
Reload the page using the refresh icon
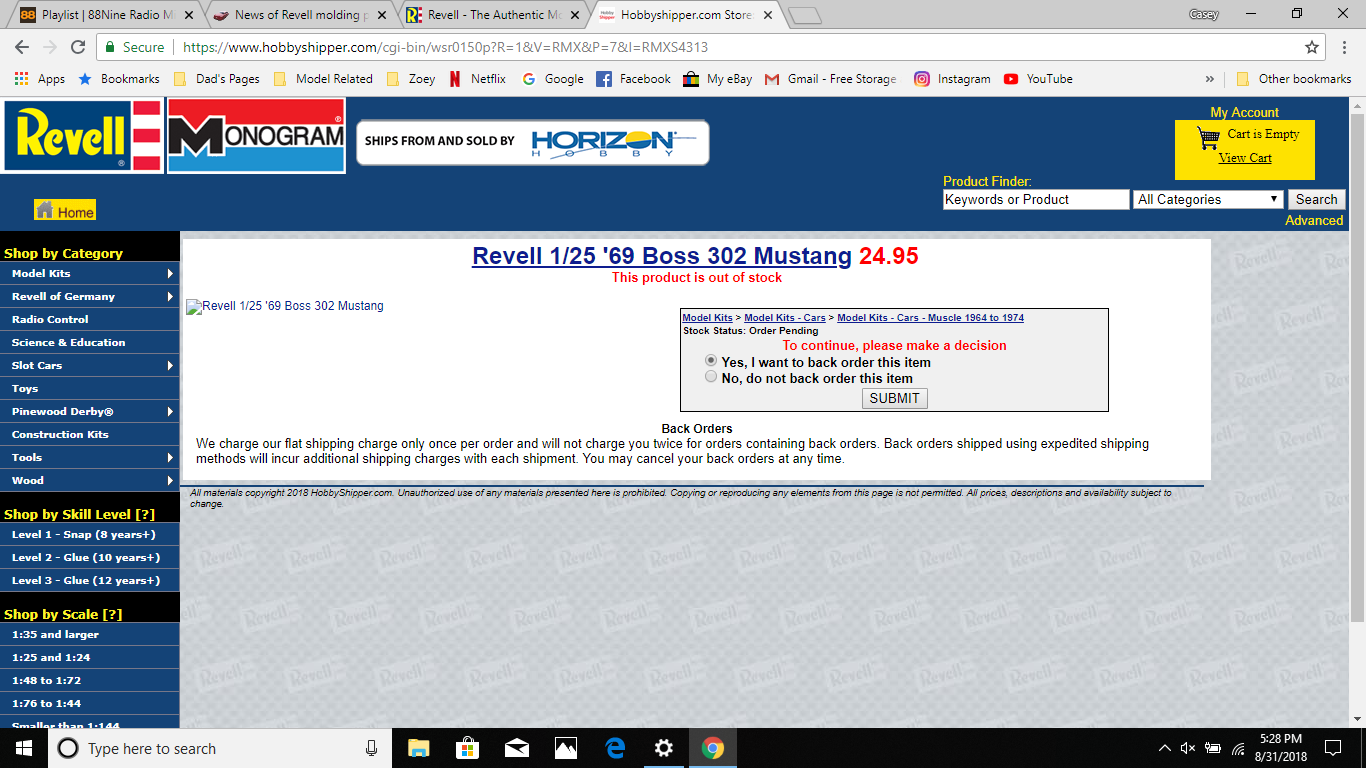[x=78, y=47]
